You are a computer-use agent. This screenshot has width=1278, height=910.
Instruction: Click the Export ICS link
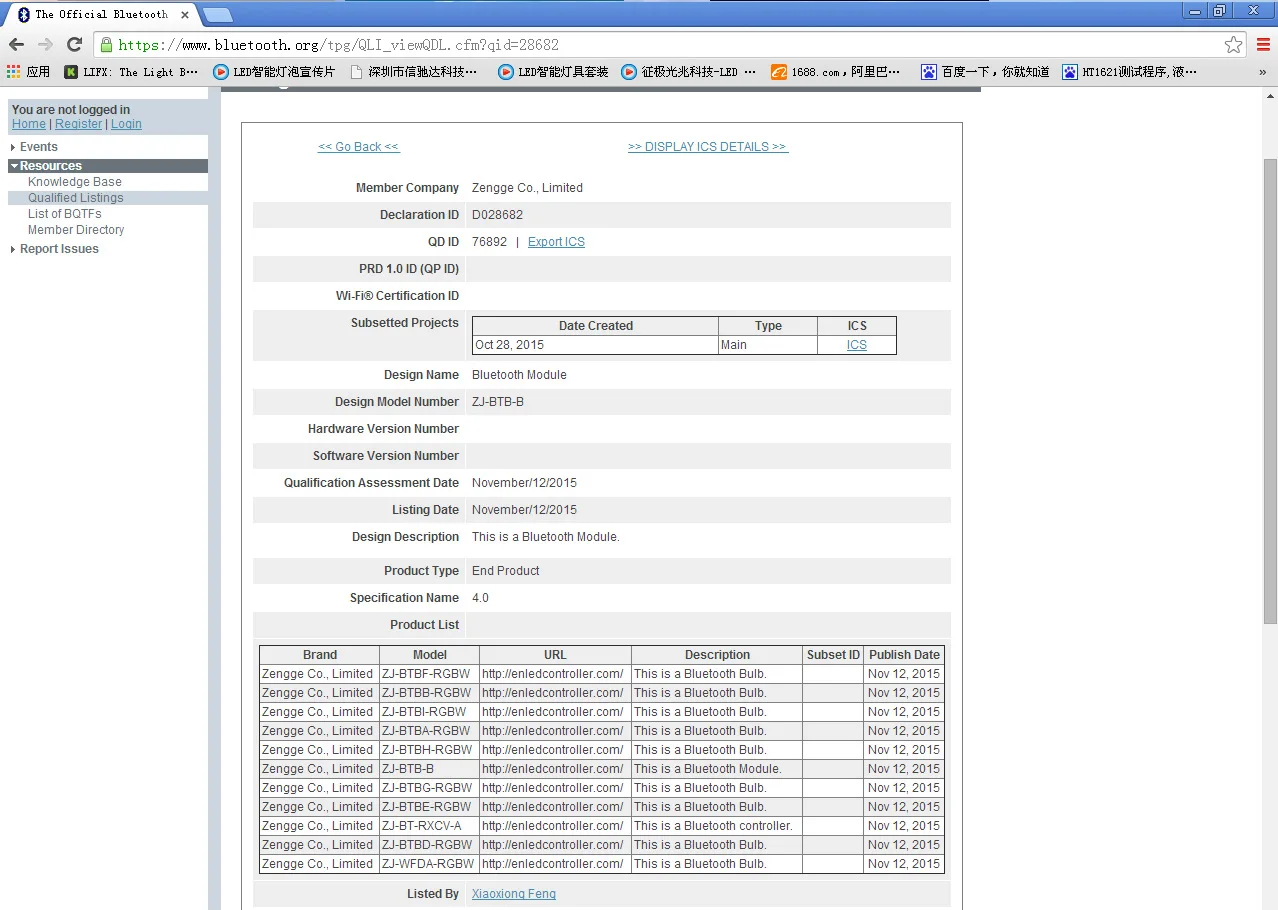[x=556, y=242]
